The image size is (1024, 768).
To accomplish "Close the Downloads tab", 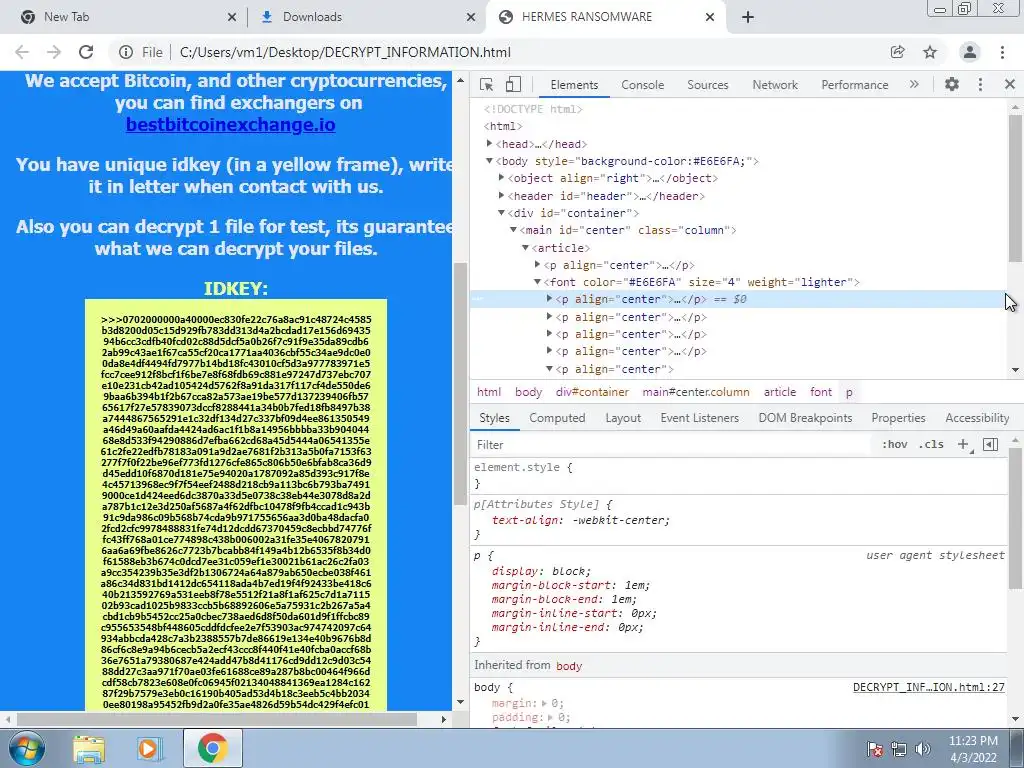I will 471,18.
